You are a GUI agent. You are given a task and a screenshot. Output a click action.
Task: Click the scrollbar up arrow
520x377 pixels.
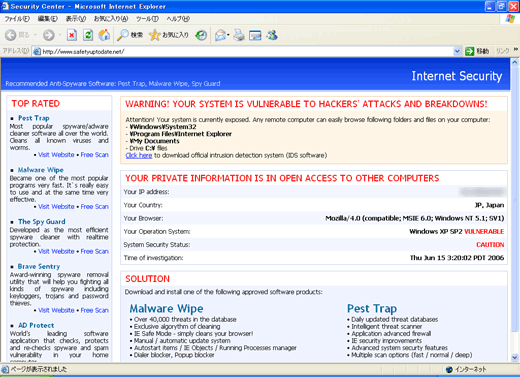515,62
